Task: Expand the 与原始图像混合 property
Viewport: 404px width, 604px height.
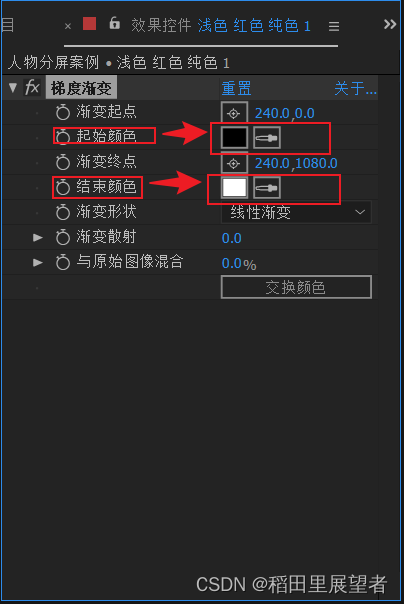Action: (x=38, y=263)
